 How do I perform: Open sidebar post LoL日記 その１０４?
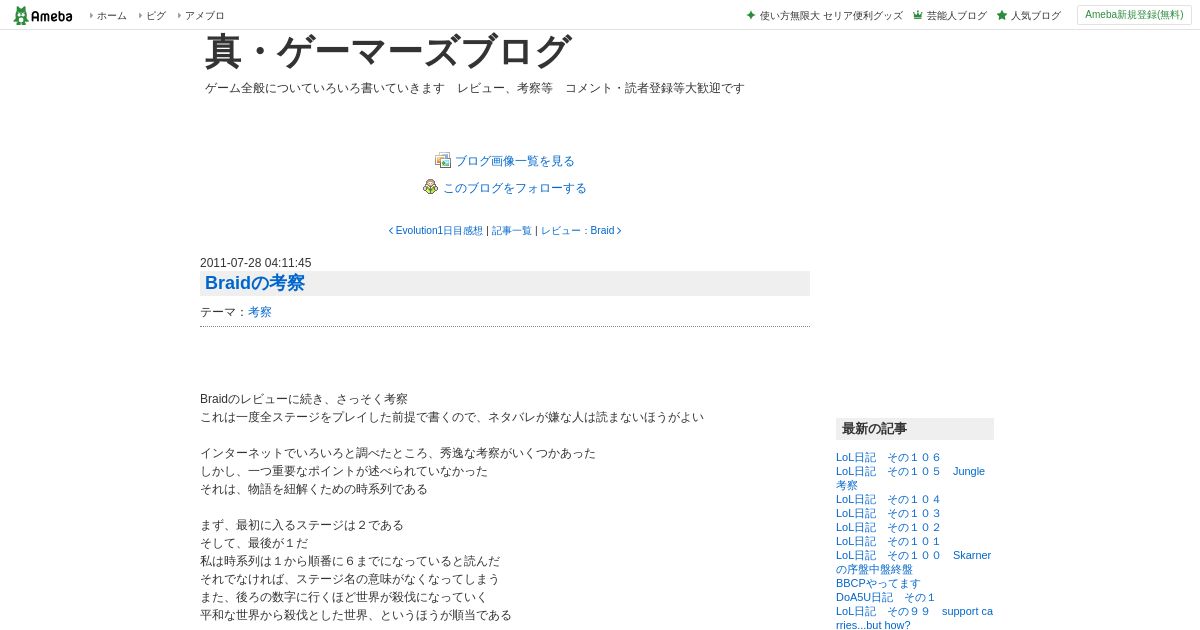click(888, 499)
